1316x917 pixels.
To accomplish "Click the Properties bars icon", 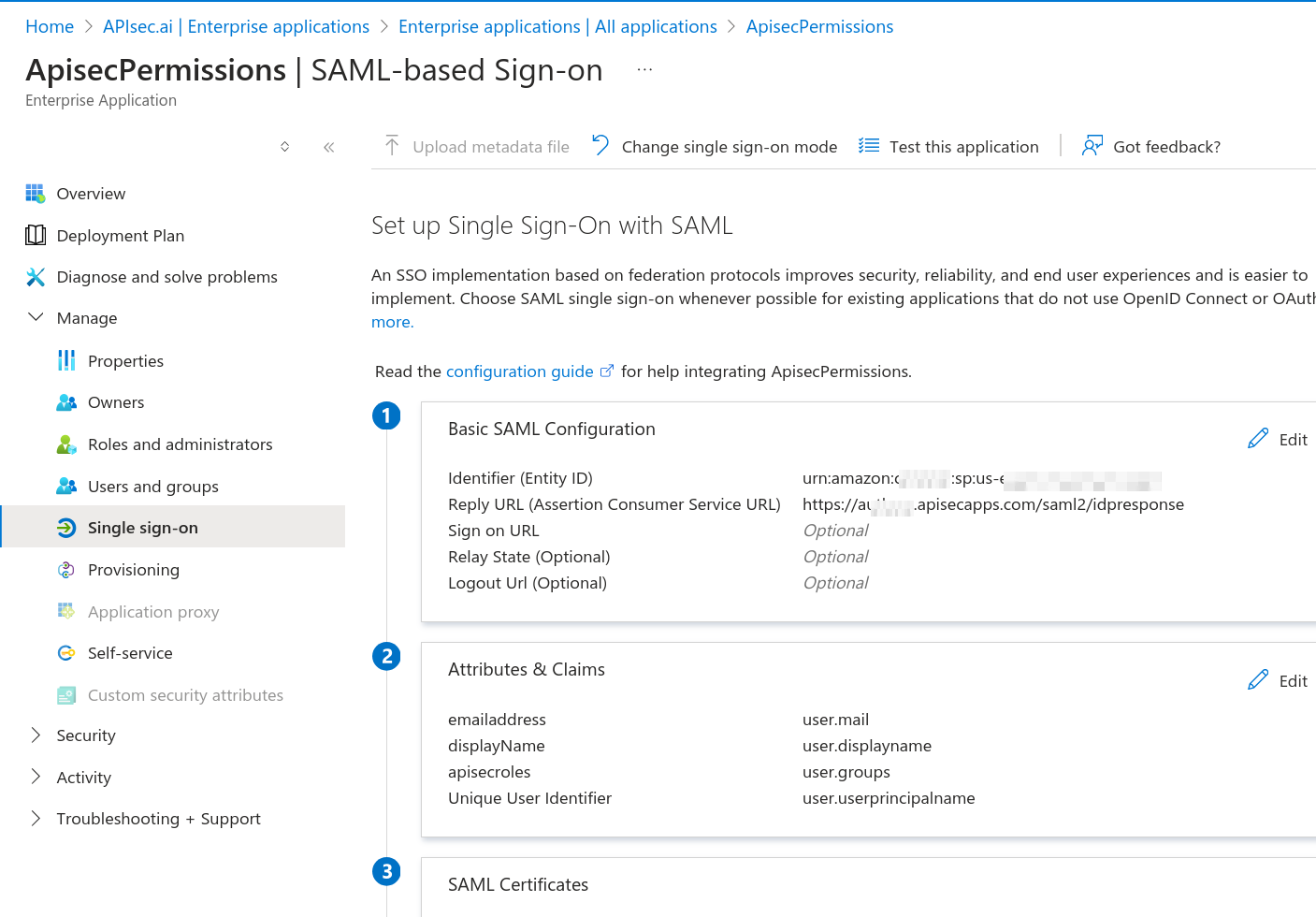I will (x=66, y=361).
